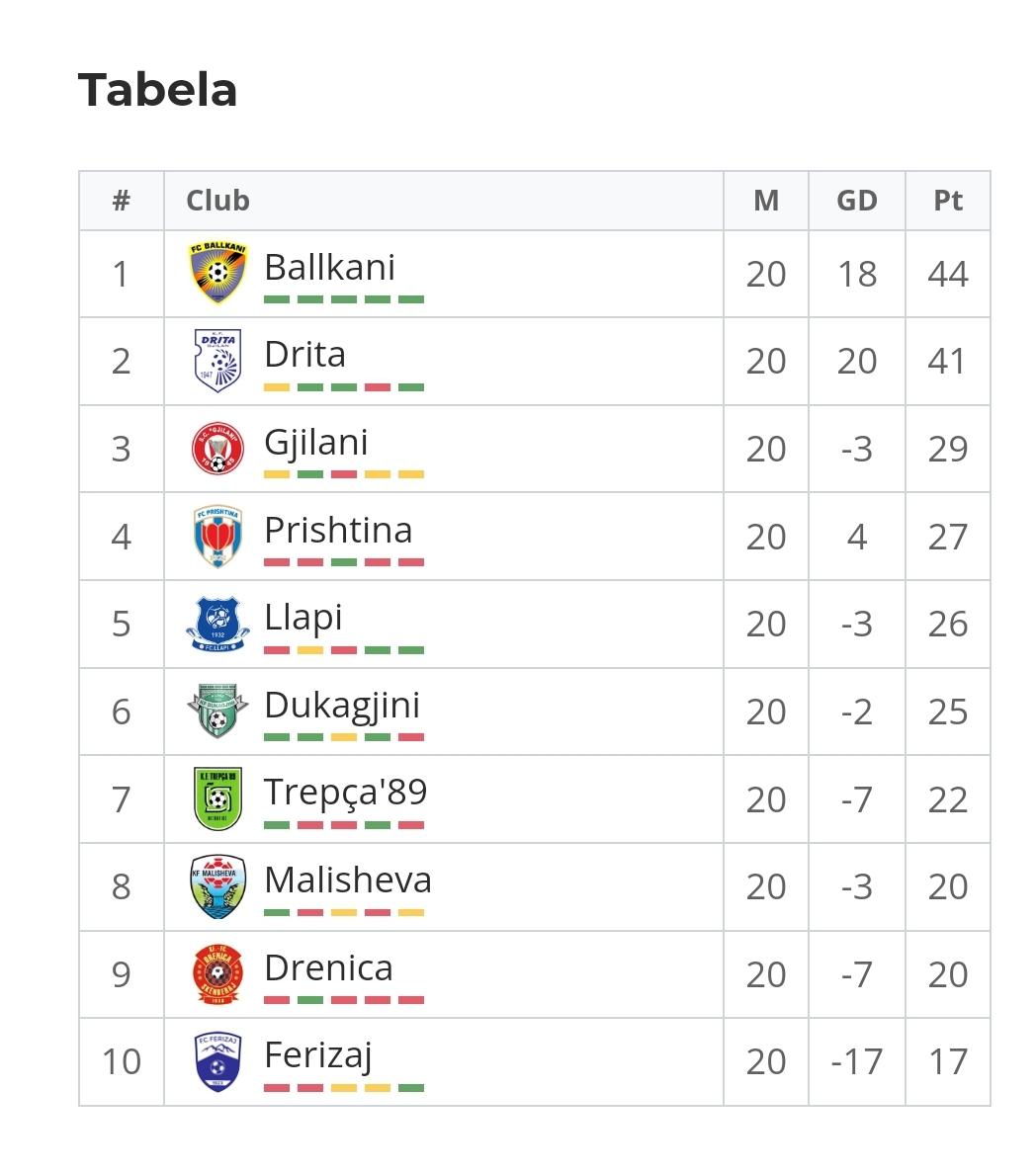The height and width of the screenshot is (1174, 1036).
Task: Click Ballkani's 44 points cell
Action: point(948,274)
